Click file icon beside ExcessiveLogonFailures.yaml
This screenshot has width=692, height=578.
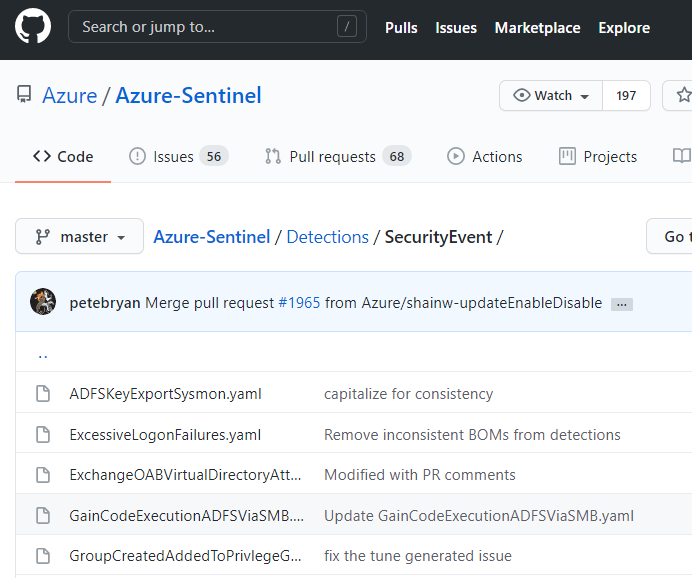pyautogui.click(x=43, y=435)
